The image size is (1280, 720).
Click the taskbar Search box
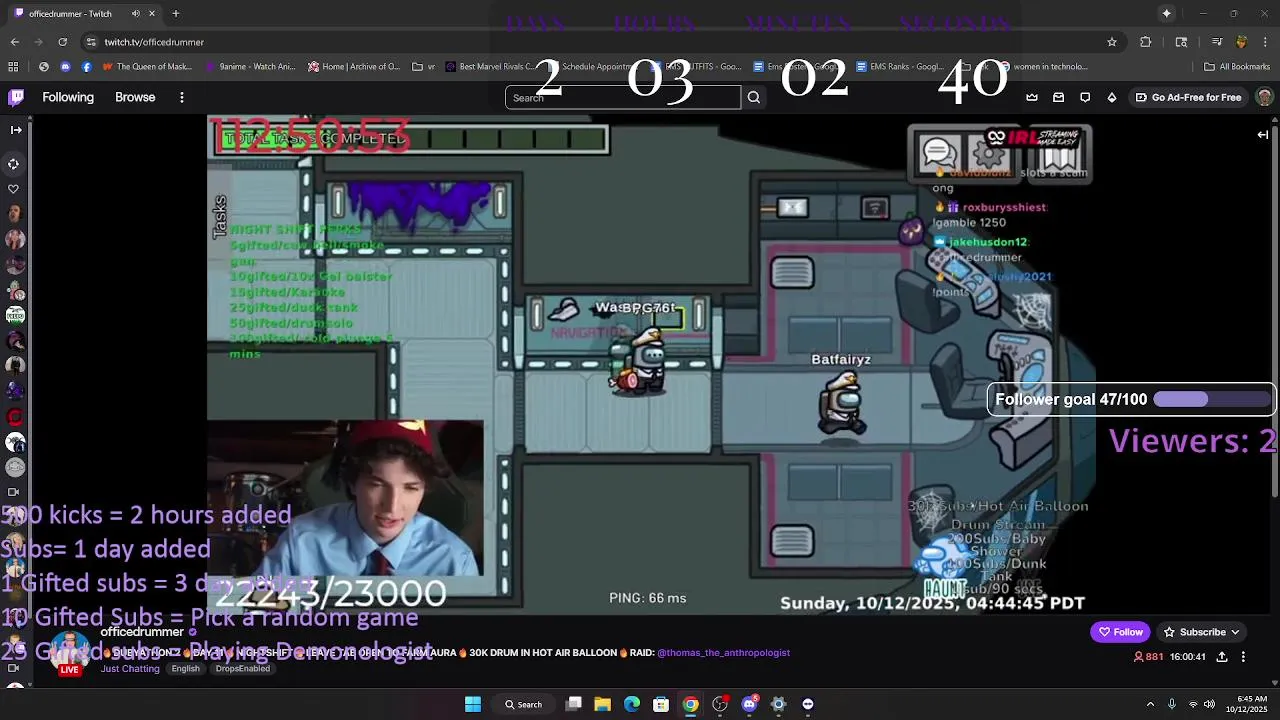524,704
